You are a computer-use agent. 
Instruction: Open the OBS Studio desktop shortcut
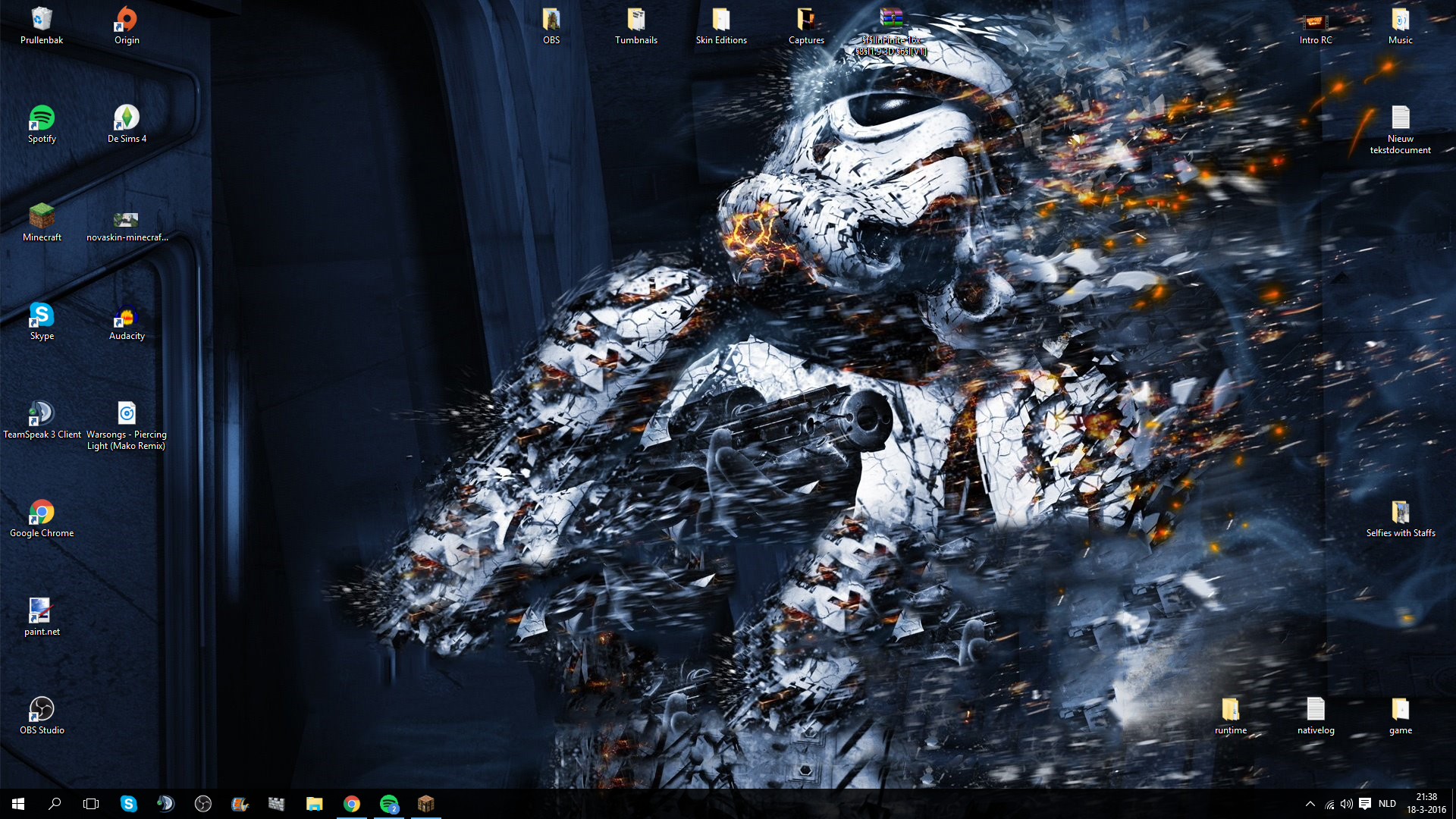click(42, 716)
